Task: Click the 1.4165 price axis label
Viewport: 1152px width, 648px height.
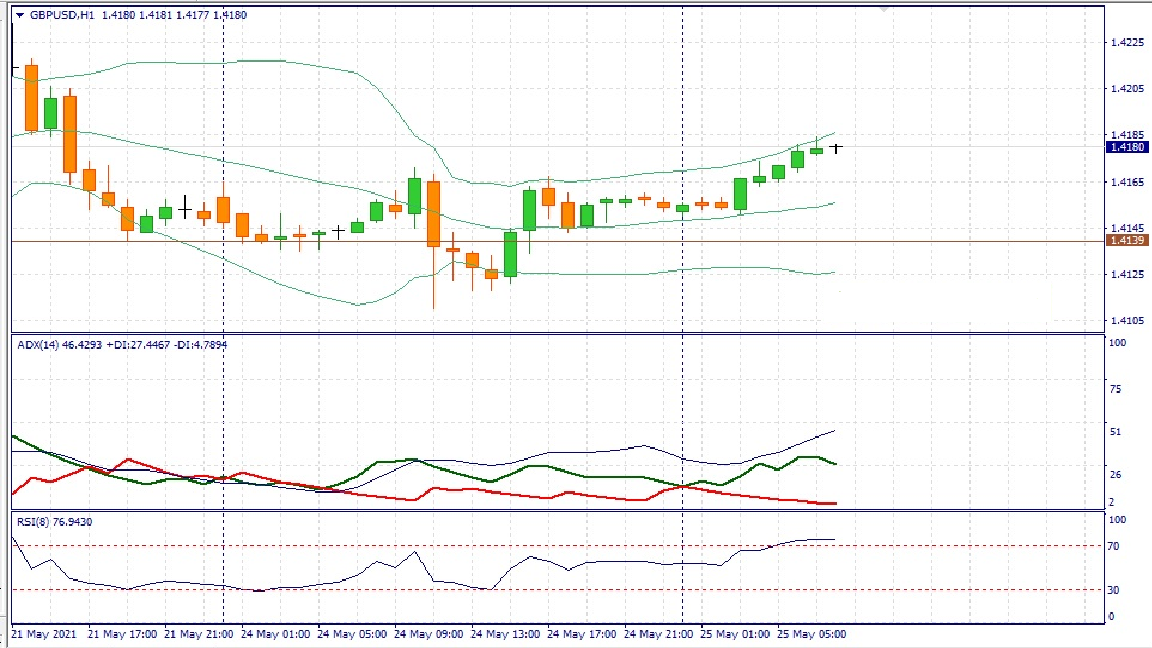Action: [1127, 182]
